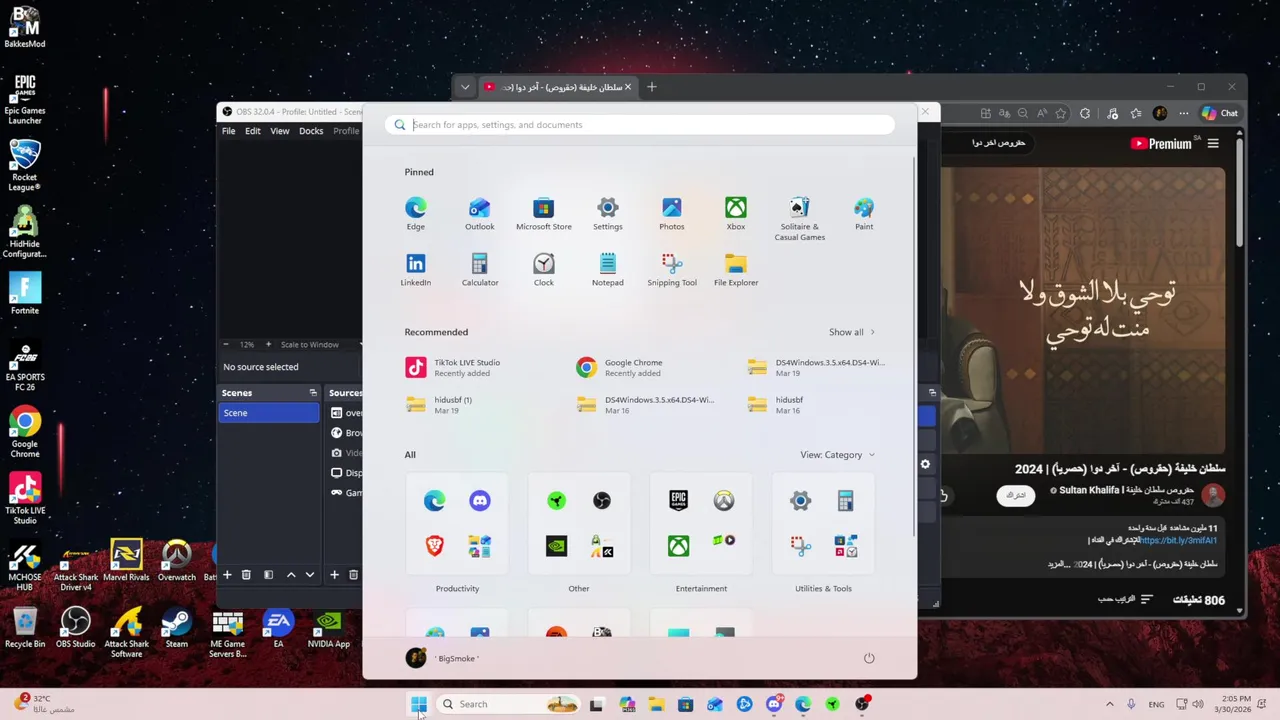Launch the Xbox pinned app
This screenshot has width=1280, height=720.
point(735,213)
